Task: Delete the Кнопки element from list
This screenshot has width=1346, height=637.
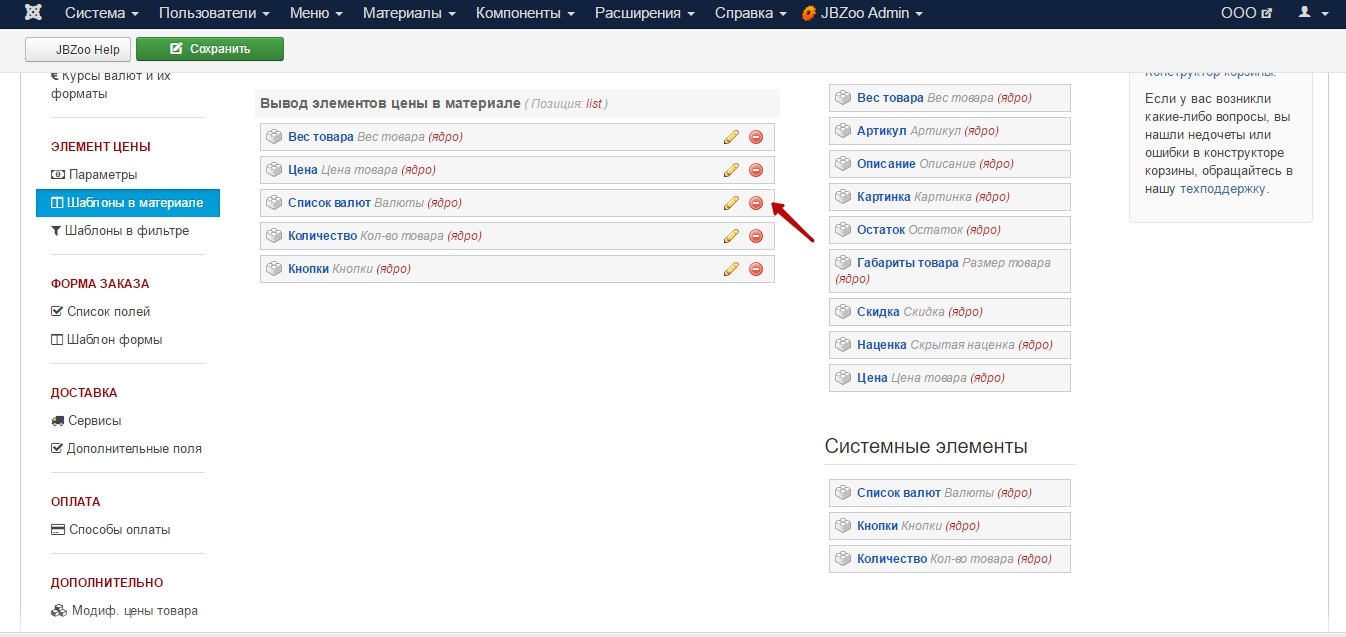Action: pyautogui.click(x=756, y=269)
